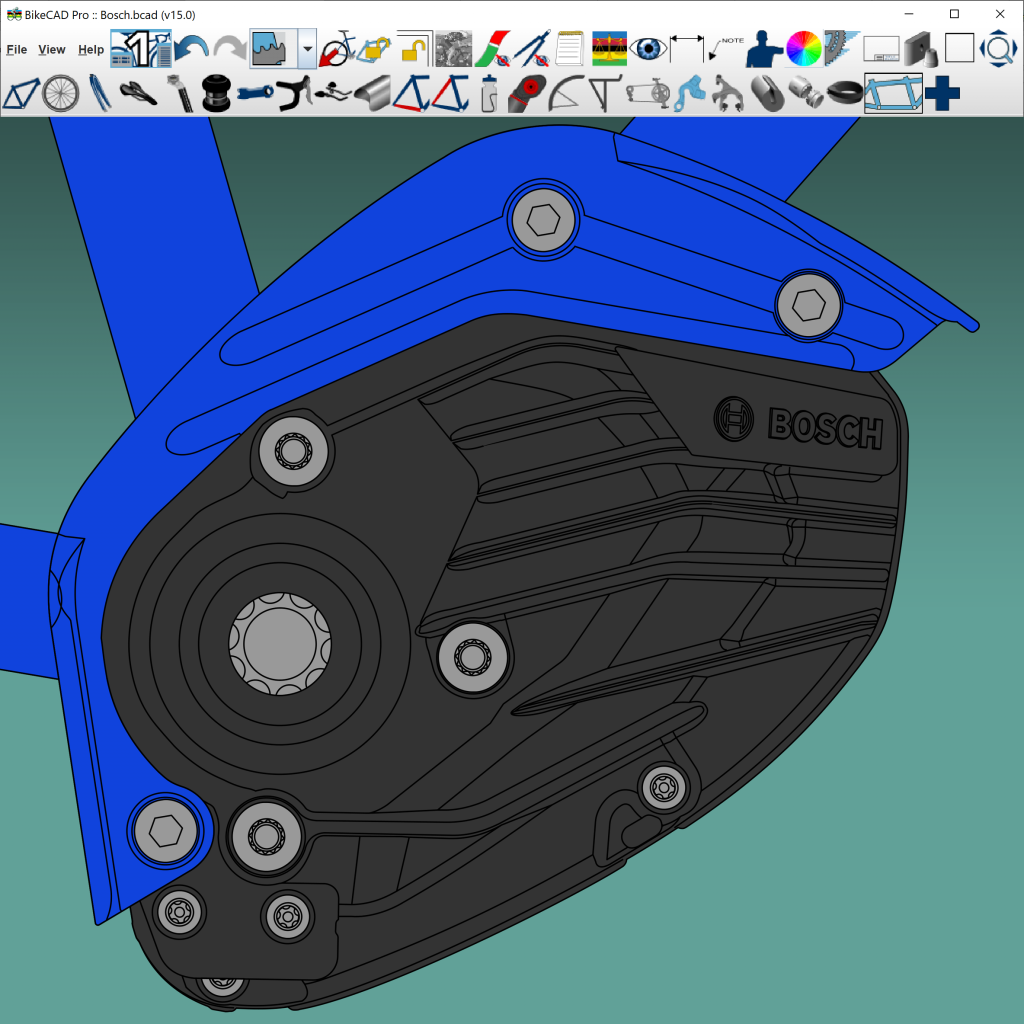Select the dimension line tool
The width and height of the screenshot is (1024, 1024).
(687, 49)
